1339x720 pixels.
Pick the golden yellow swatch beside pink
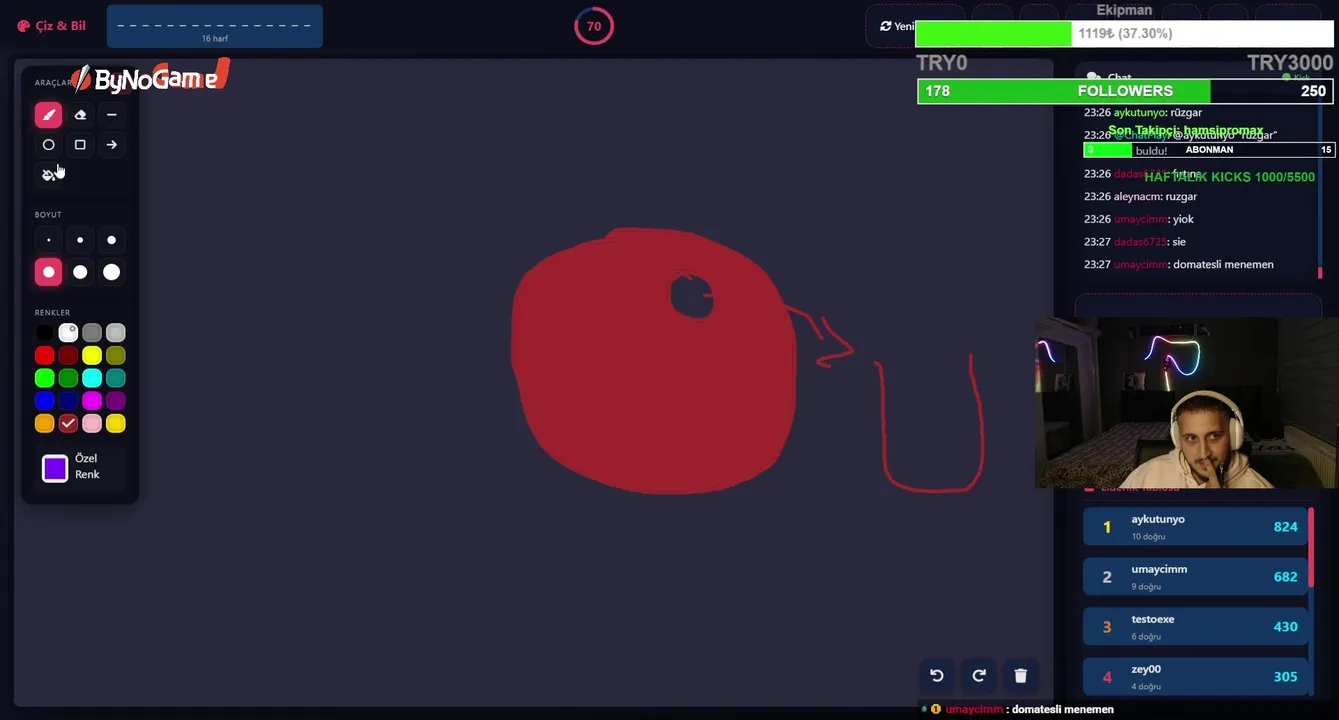115,424
